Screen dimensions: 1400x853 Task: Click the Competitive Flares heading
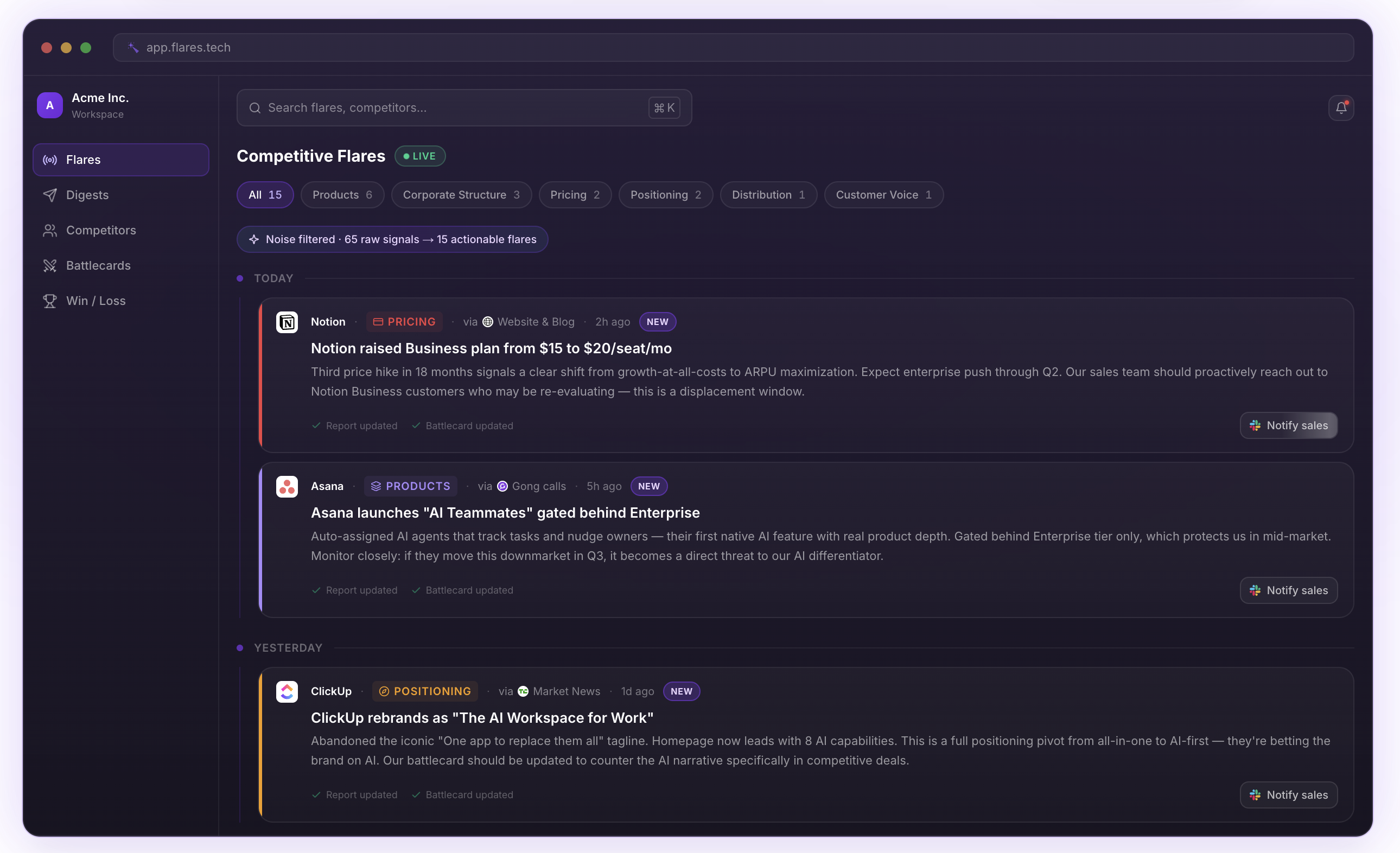point(311,156)
